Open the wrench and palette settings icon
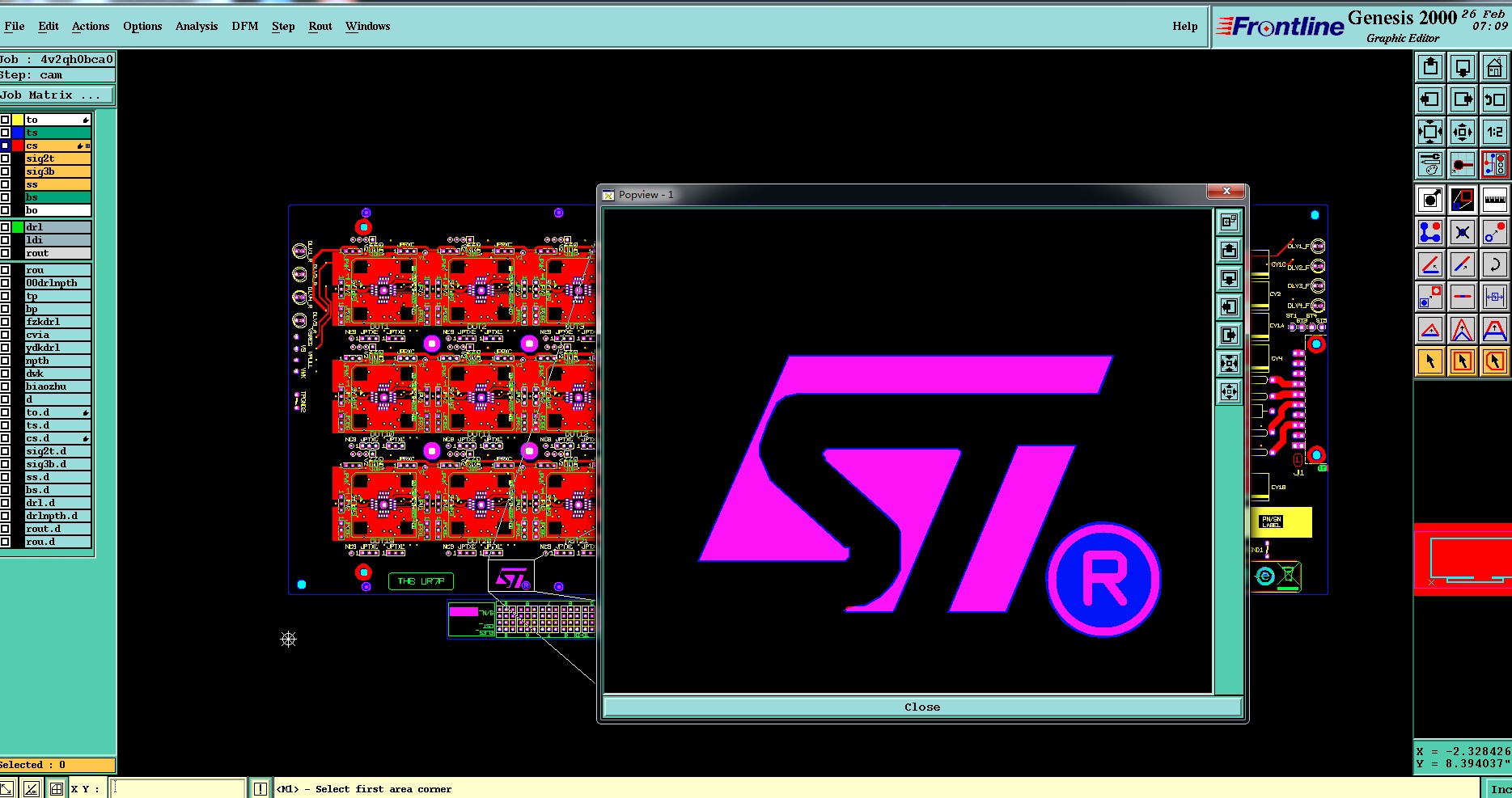This screenshot has height=798, width=1512. (x=1430, y=164)
